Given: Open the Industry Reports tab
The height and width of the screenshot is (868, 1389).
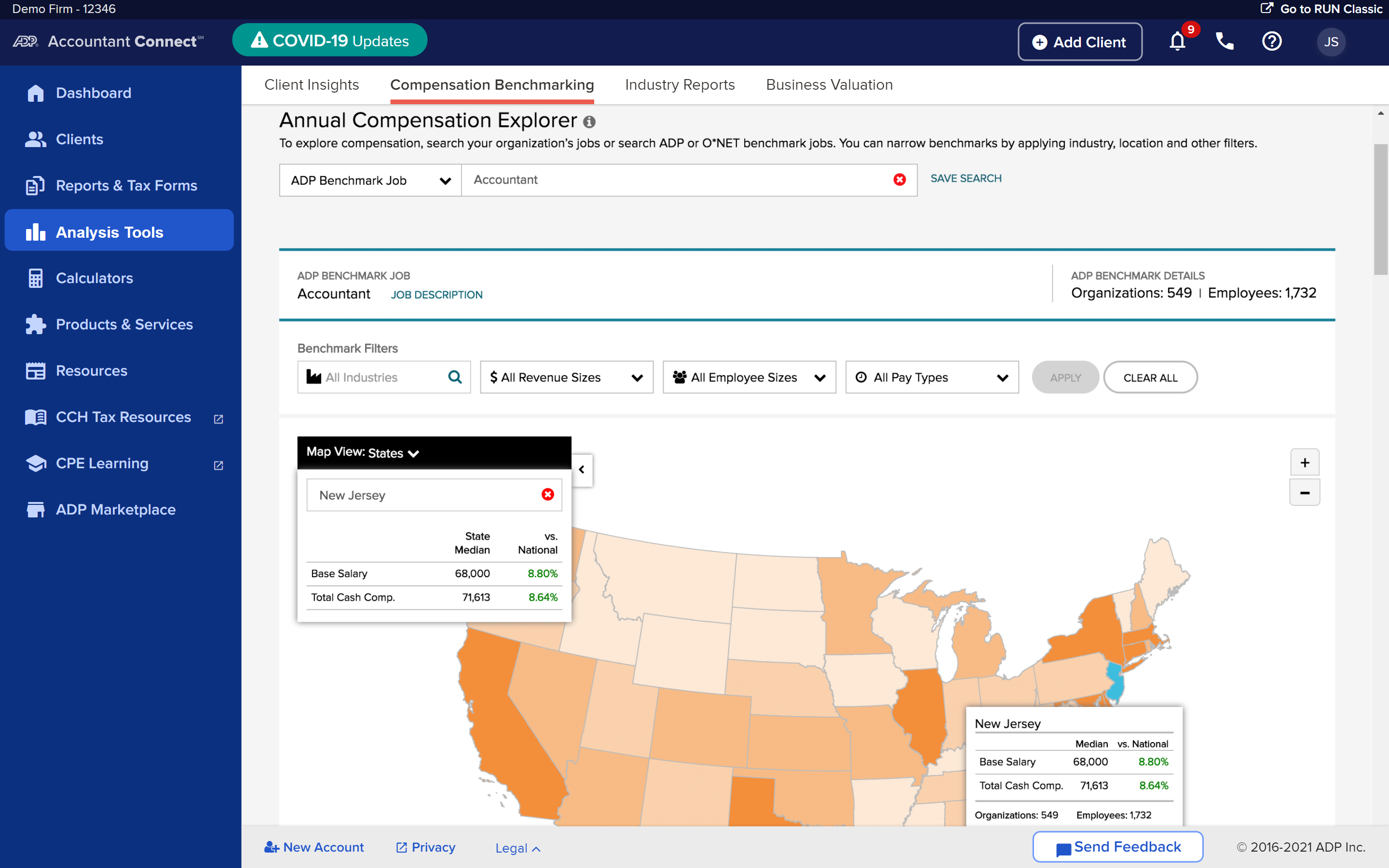Looking at the screenshot, I should 680,85.
